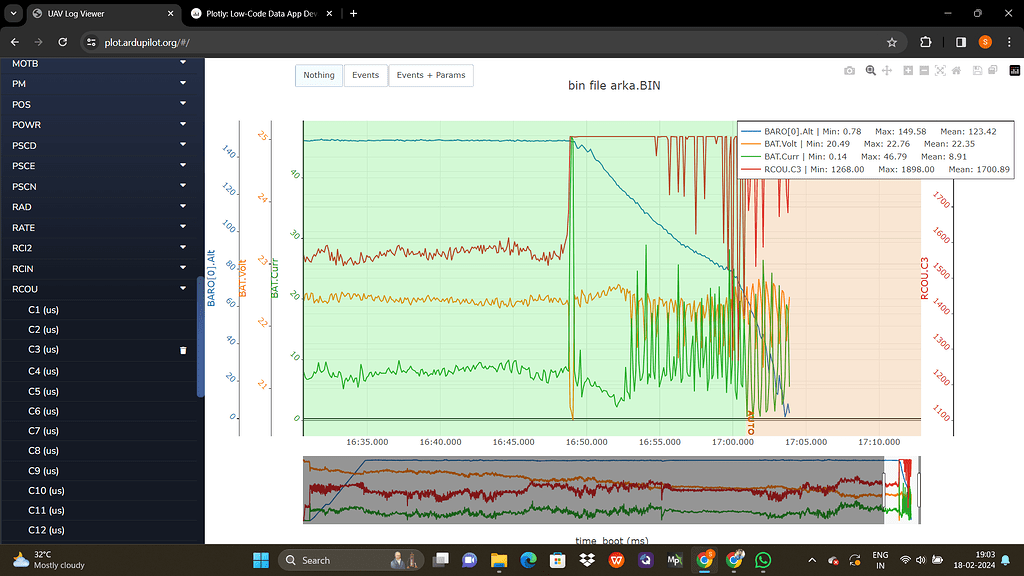Click the Zoom in plus icon
Image resolution: width=1024 pixels, height=576 pixels.
tap(908, 71)
